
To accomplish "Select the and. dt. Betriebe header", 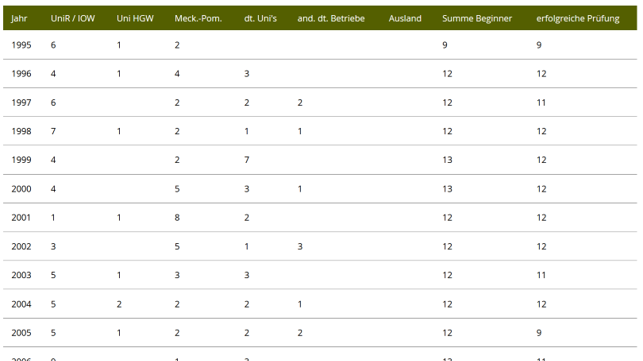I will click(x=331, y=18).
